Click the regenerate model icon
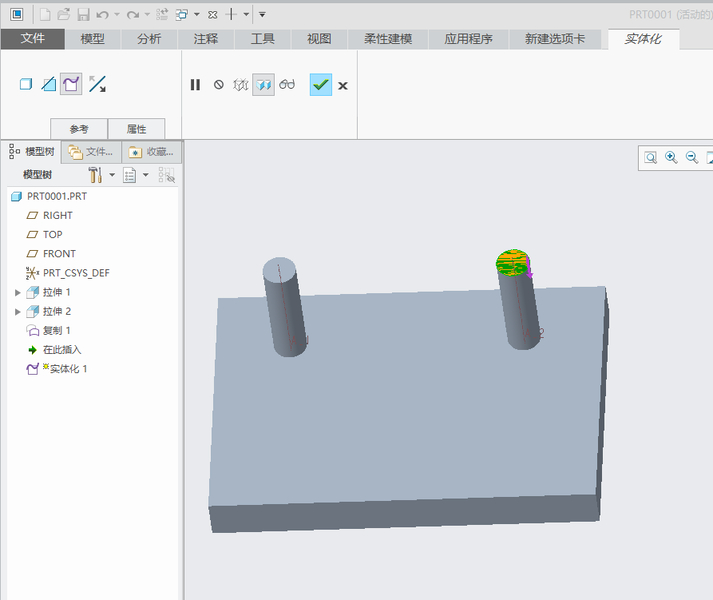The width and height of the screenshot is (713, 600). point(162,15)
